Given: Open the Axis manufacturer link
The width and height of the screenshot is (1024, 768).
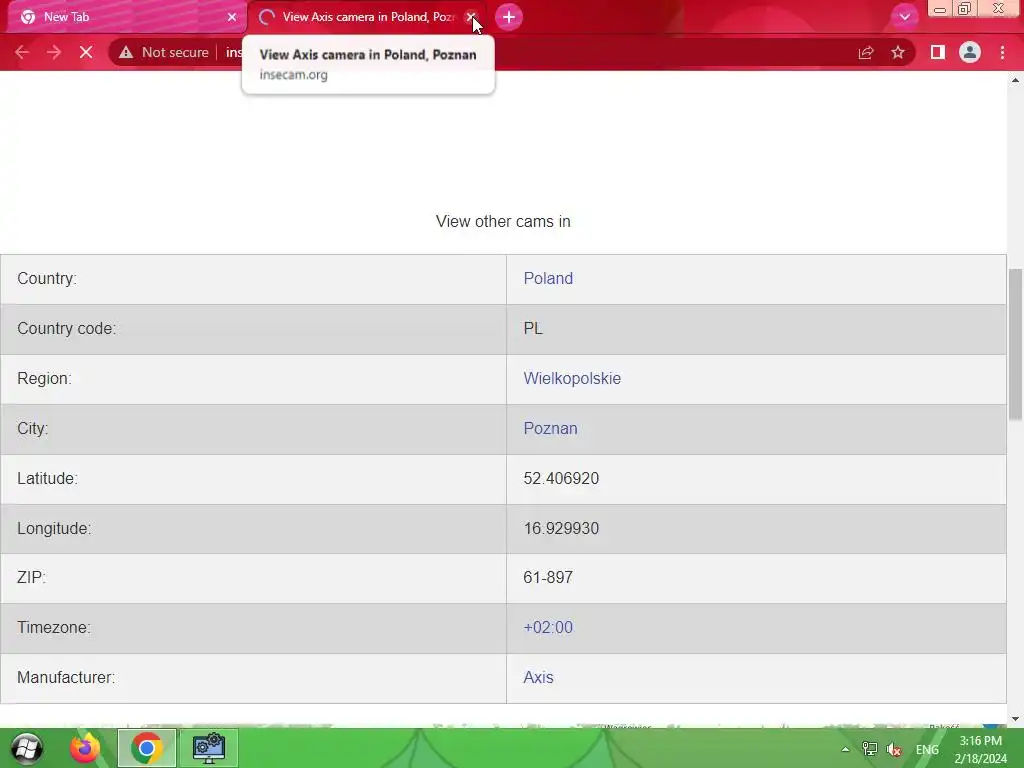Looking at the screenshot, I should pyautogui.click(x=538, y=677).
